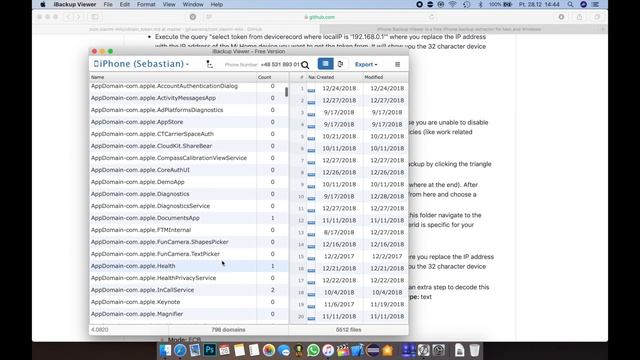This screenshot has width=640, height=360.
Task: Click Safari's Share button in toolbar
Action: point(579,17)
